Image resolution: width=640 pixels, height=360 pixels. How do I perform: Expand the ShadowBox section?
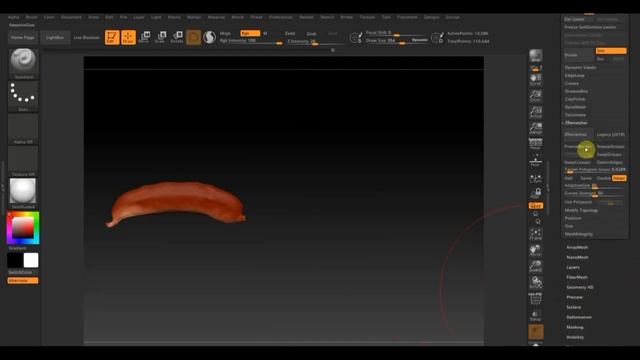(577, 91)
